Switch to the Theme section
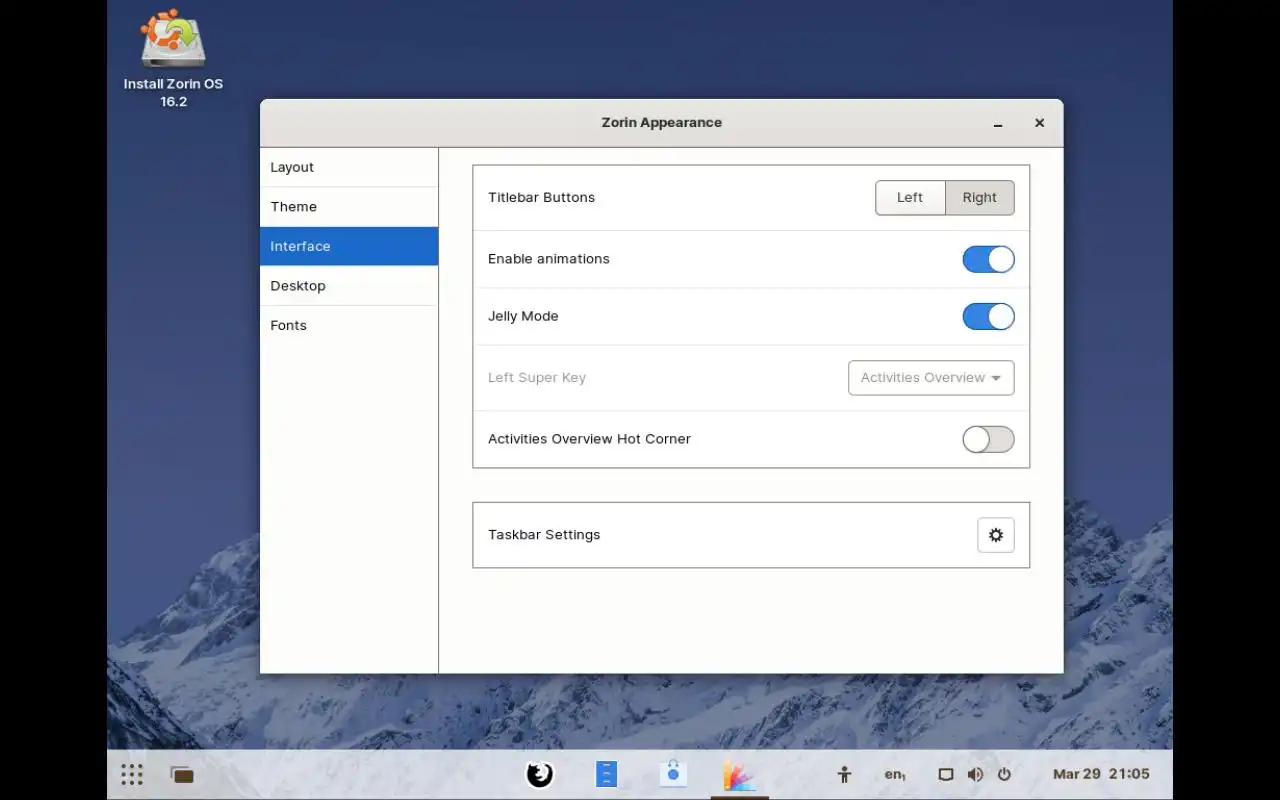1280x800 pixels. [349, 207]
